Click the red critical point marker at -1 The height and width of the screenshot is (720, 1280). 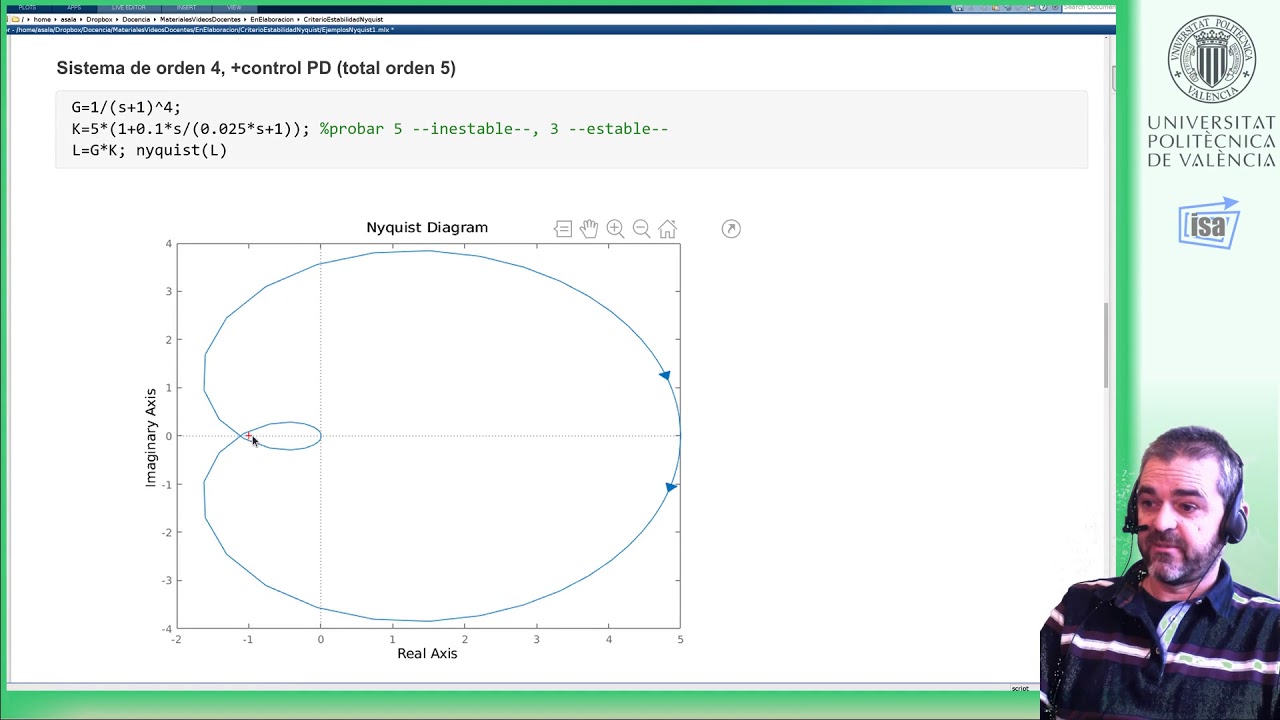click(x=248, y=436)
